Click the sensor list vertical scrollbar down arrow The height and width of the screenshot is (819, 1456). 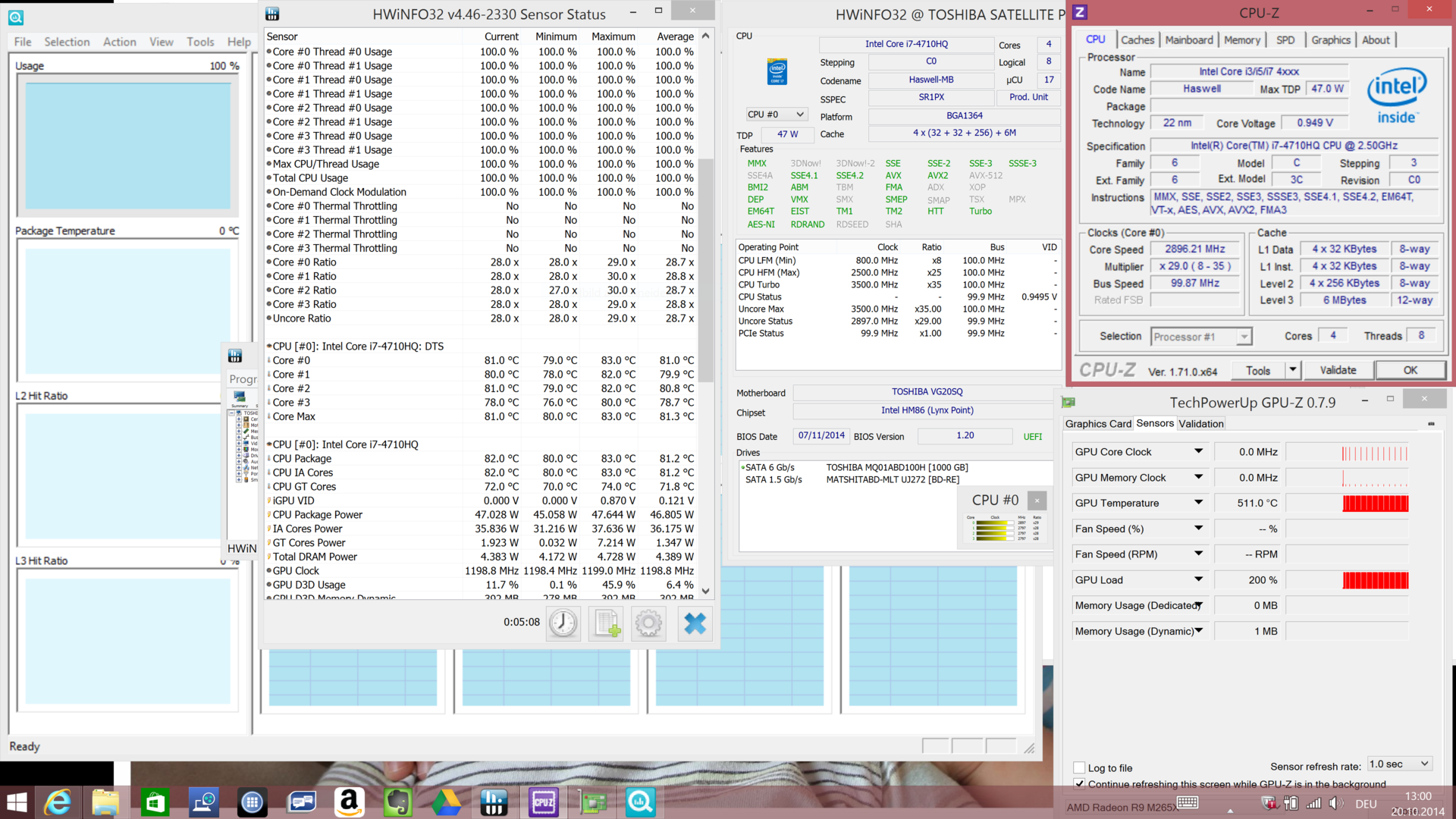705,591
